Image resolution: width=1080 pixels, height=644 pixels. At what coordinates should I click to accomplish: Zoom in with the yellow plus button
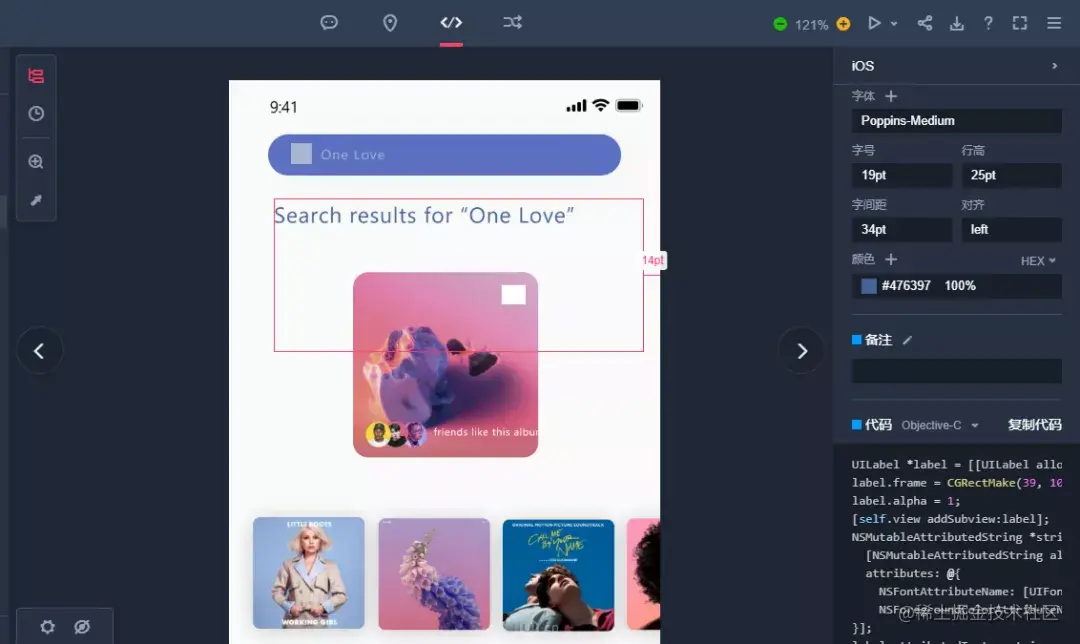[843, 24]
